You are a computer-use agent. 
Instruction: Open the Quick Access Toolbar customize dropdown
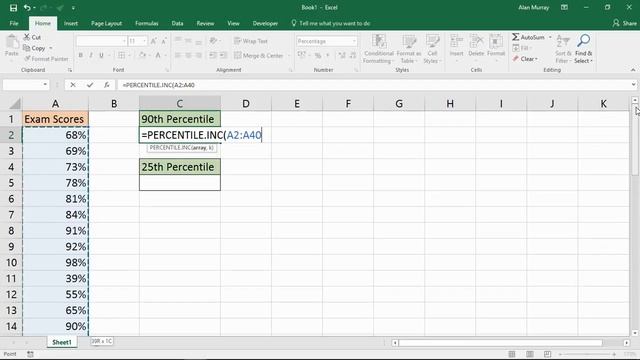tap(73, 8)
